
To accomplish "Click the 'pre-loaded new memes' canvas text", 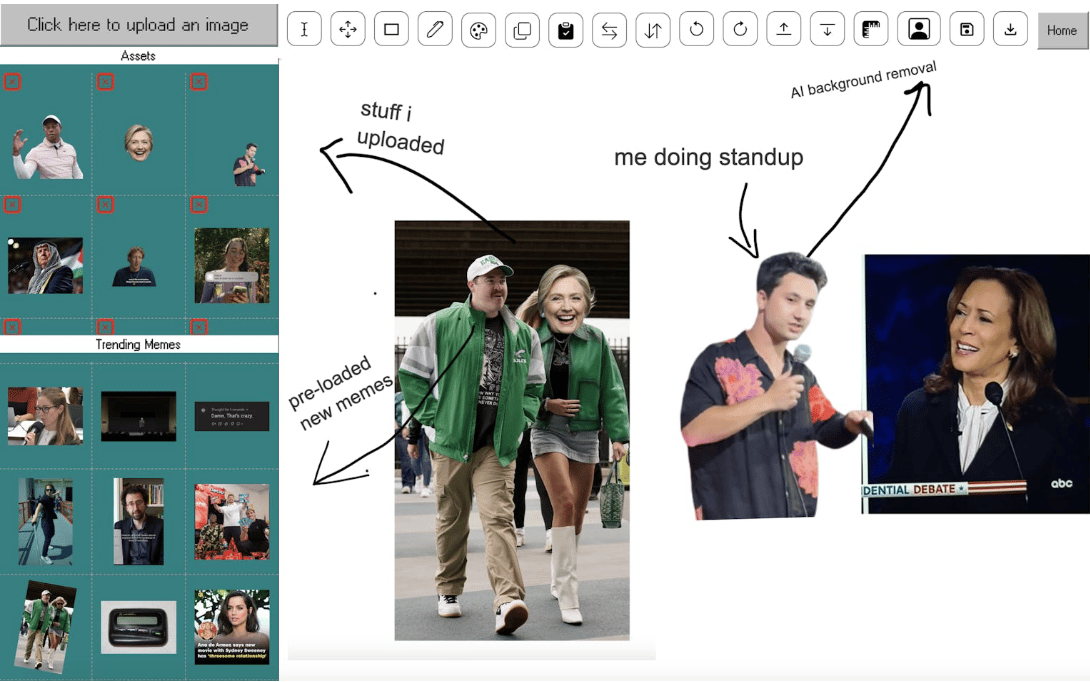I will [341, 393].
